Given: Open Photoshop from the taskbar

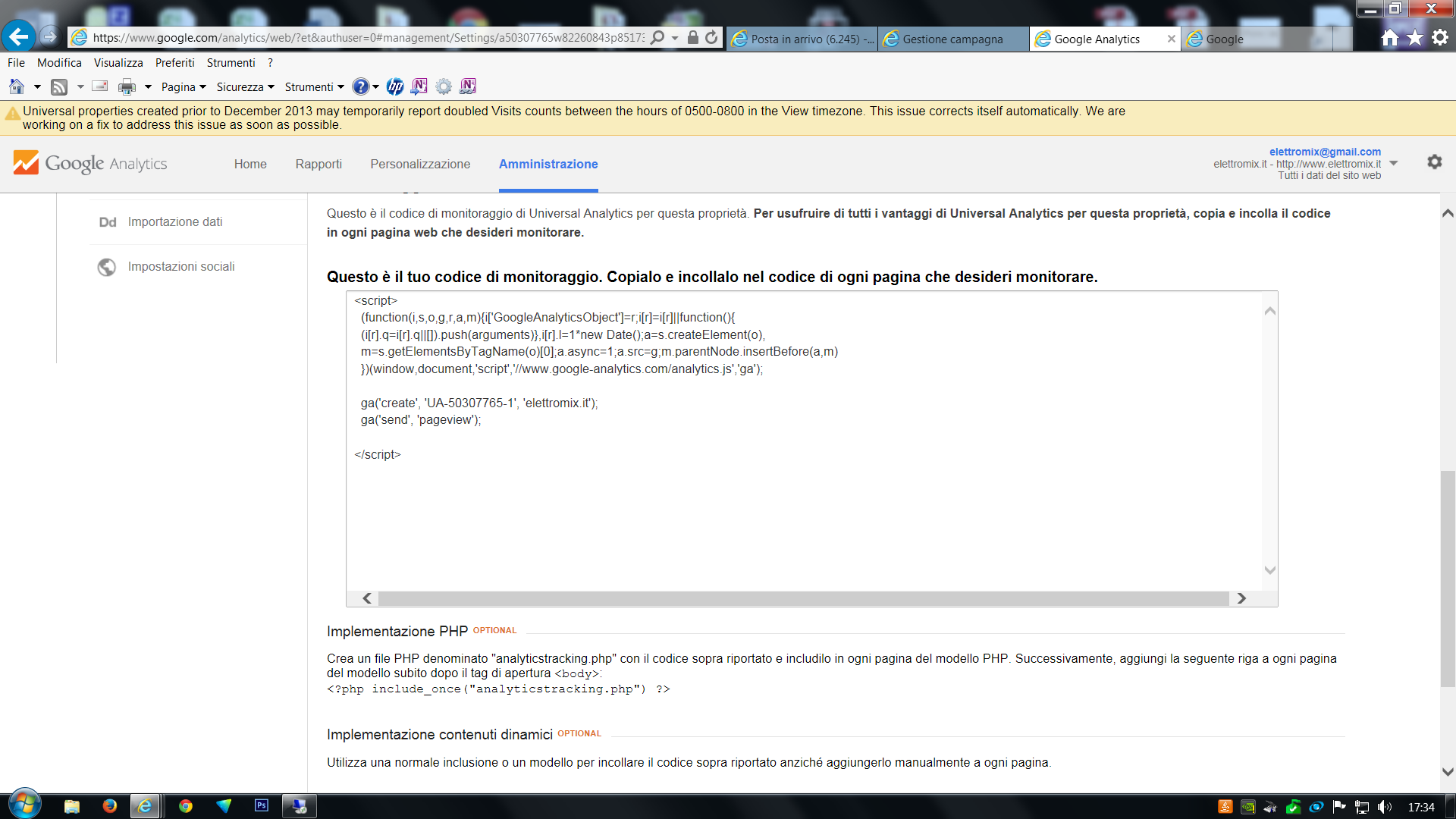Looking at the screenshot, I should tap(262, 805).
